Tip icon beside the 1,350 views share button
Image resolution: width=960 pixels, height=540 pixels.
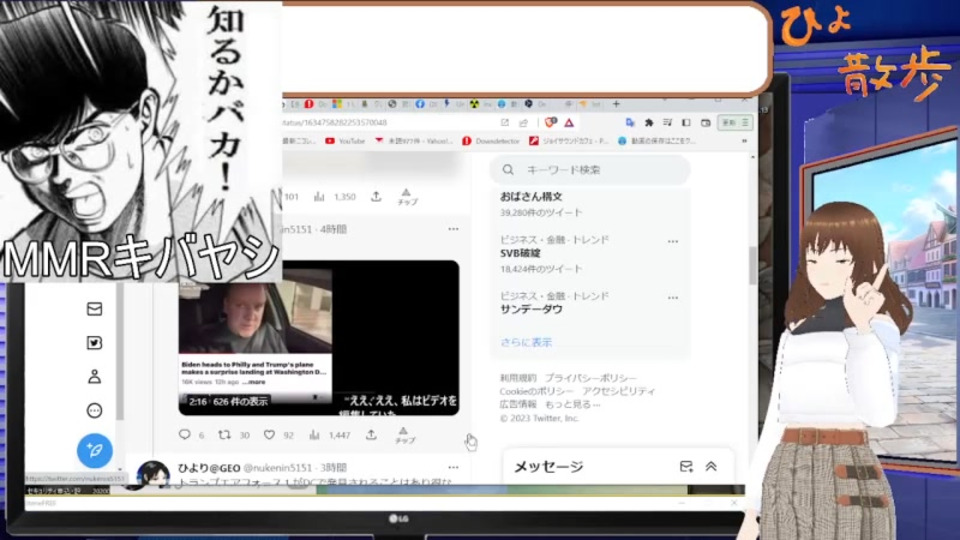point(407,197)
